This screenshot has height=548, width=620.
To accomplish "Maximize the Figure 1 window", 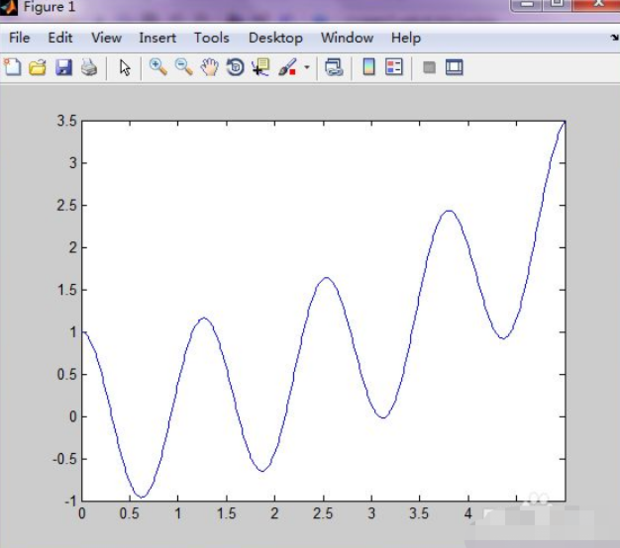I will (x=557, y=4).
